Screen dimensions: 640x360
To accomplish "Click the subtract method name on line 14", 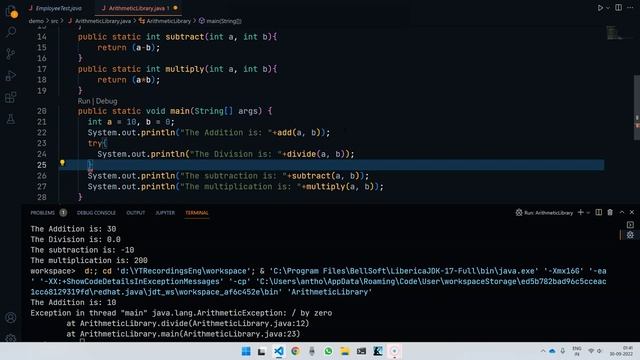I will [184, 37].
